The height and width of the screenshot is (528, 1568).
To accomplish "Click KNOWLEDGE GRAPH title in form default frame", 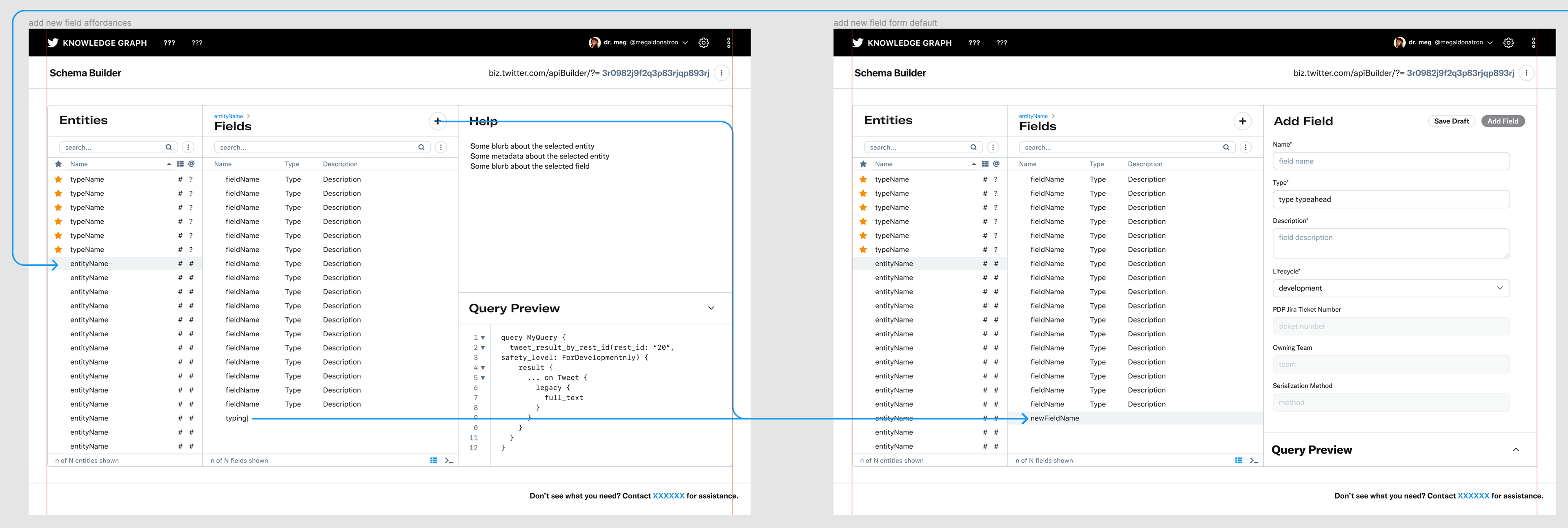I will pos(909,43).
